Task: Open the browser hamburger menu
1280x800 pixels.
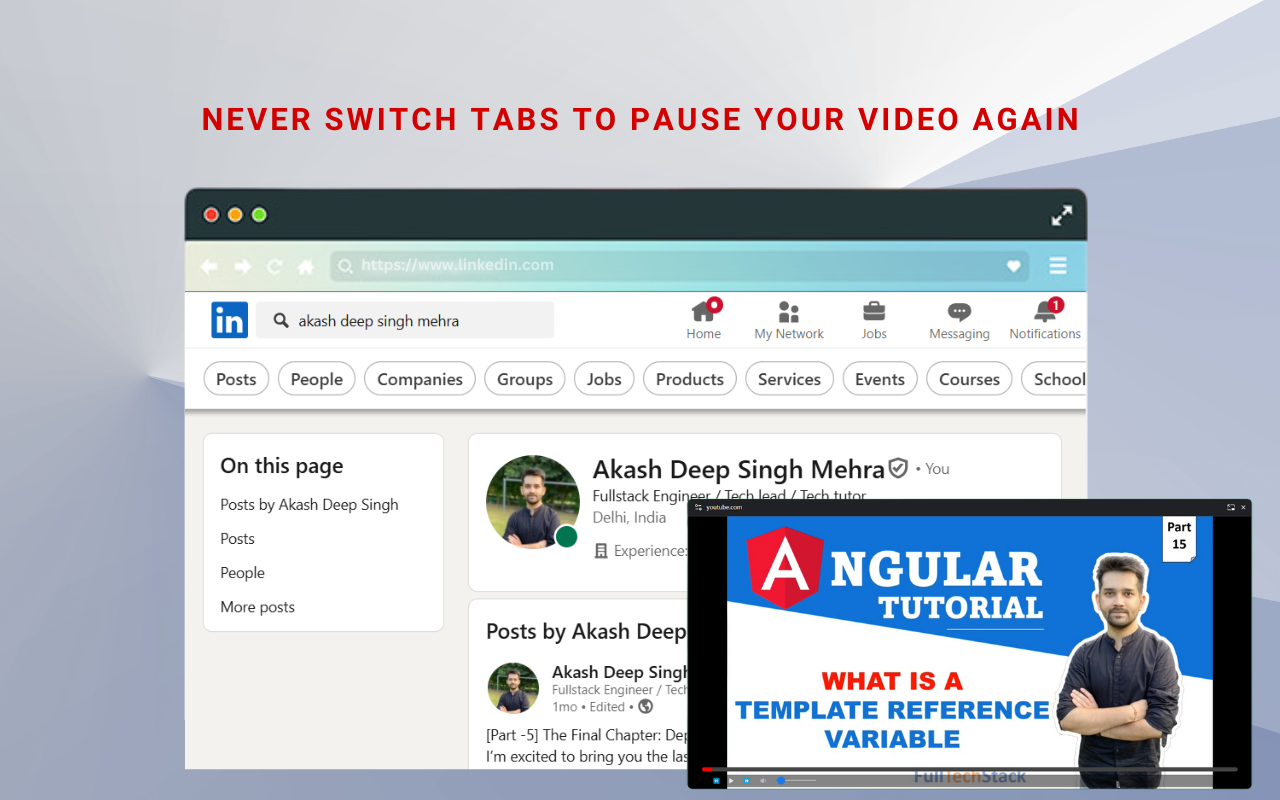Action: [x=1057, y=265]
